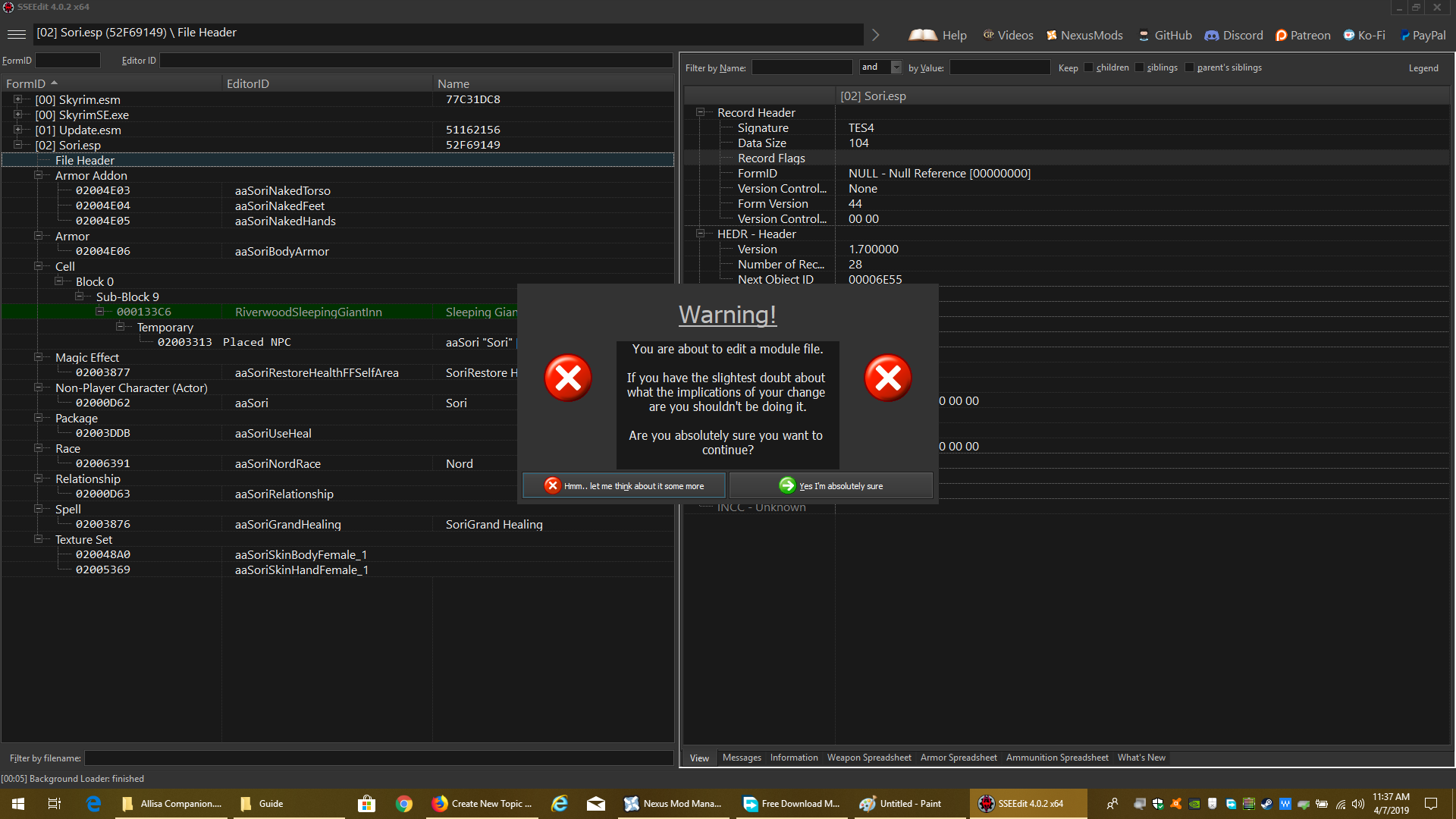
Task: Open the Armor Spreadsheet tab
Action: tap(959, 758)
